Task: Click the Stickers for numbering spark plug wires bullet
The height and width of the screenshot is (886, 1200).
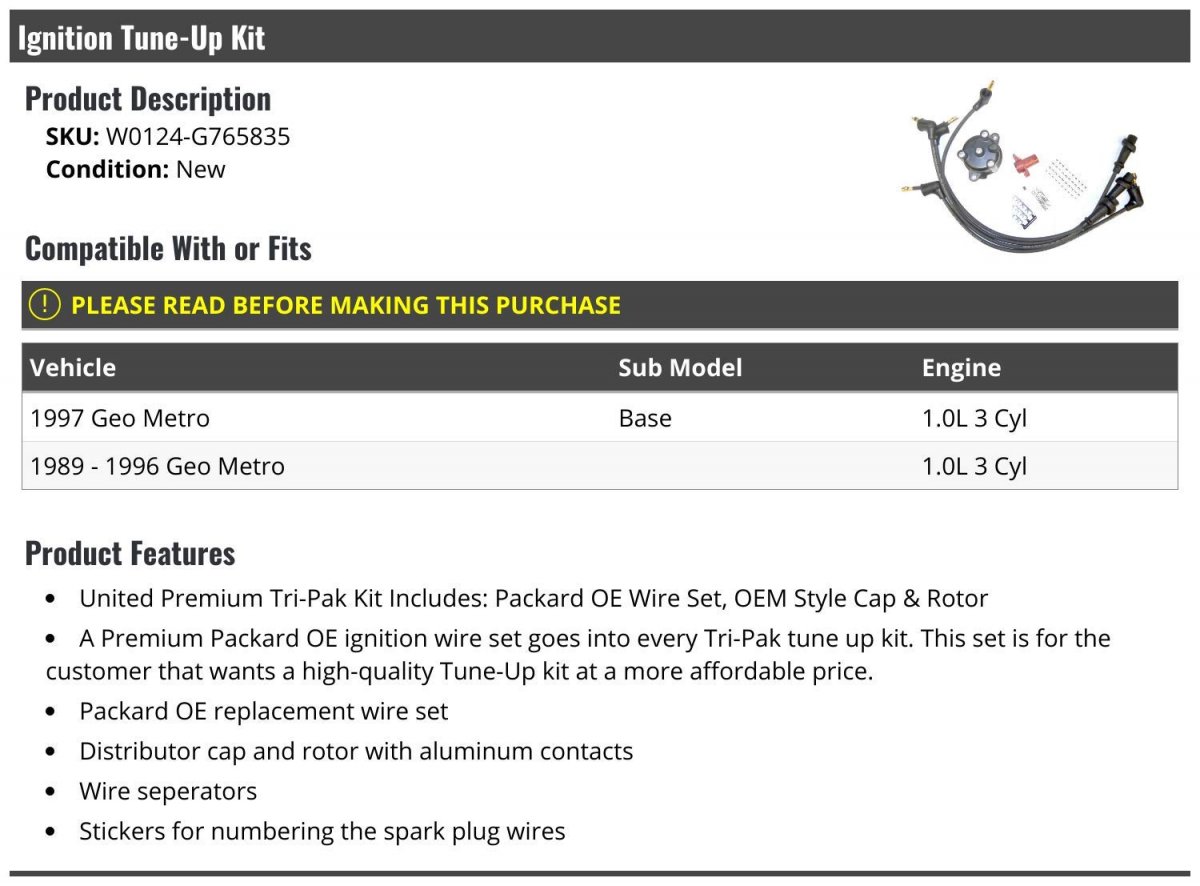Action: coord(322,831)
